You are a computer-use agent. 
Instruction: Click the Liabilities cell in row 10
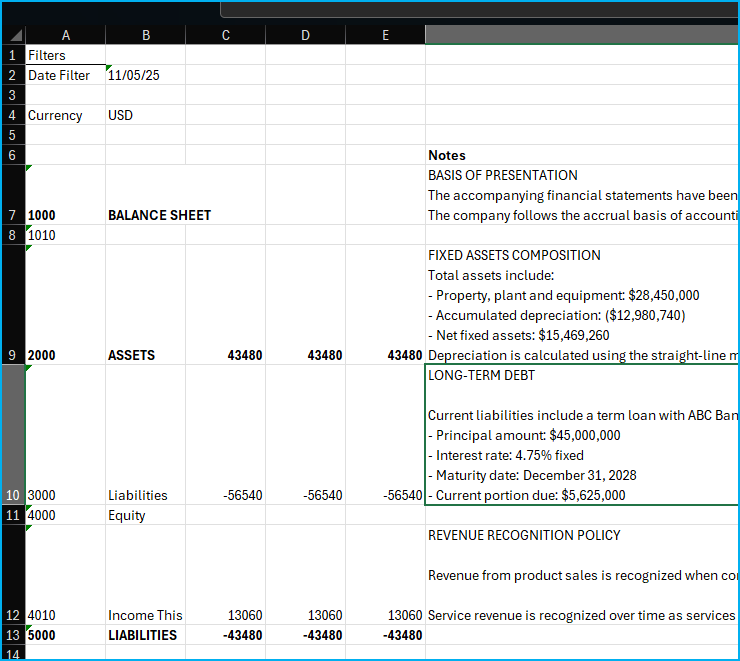coord(145,495)
